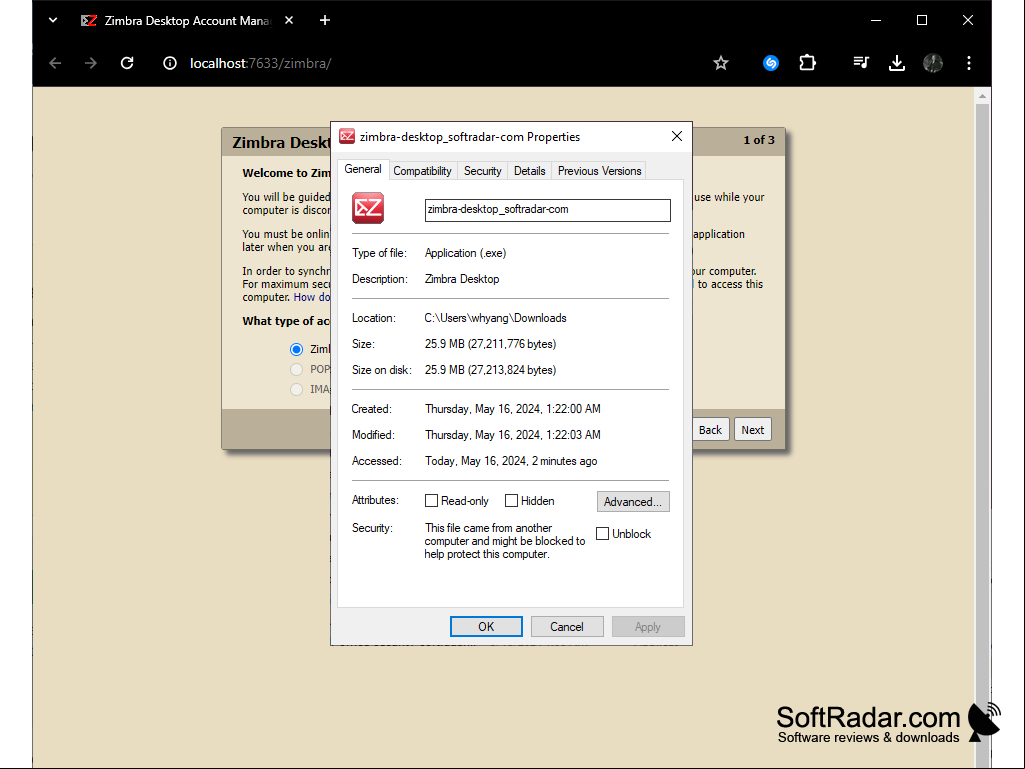Screen dimensions: 1025x769
Task: Click the Size value 25.9 MB (27,211,776 bytes)
Action: point(490,344)
